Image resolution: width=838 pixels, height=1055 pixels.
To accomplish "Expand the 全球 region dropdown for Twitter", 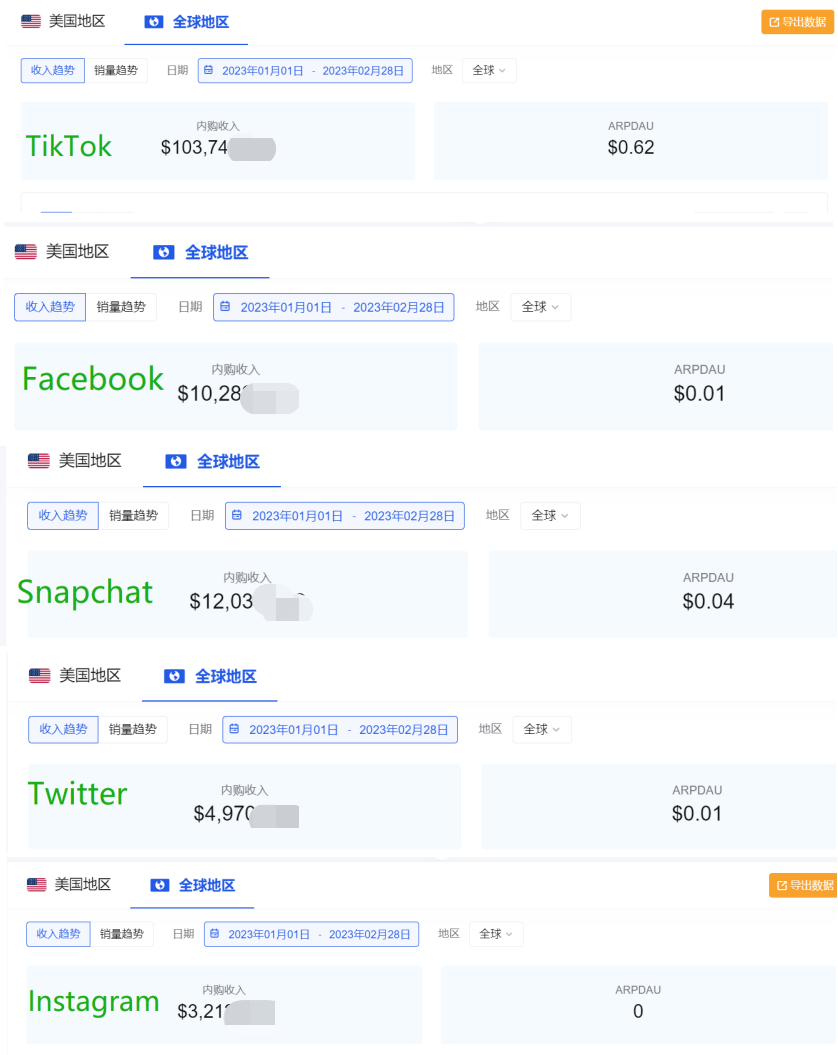I will (x=543, y=730).
